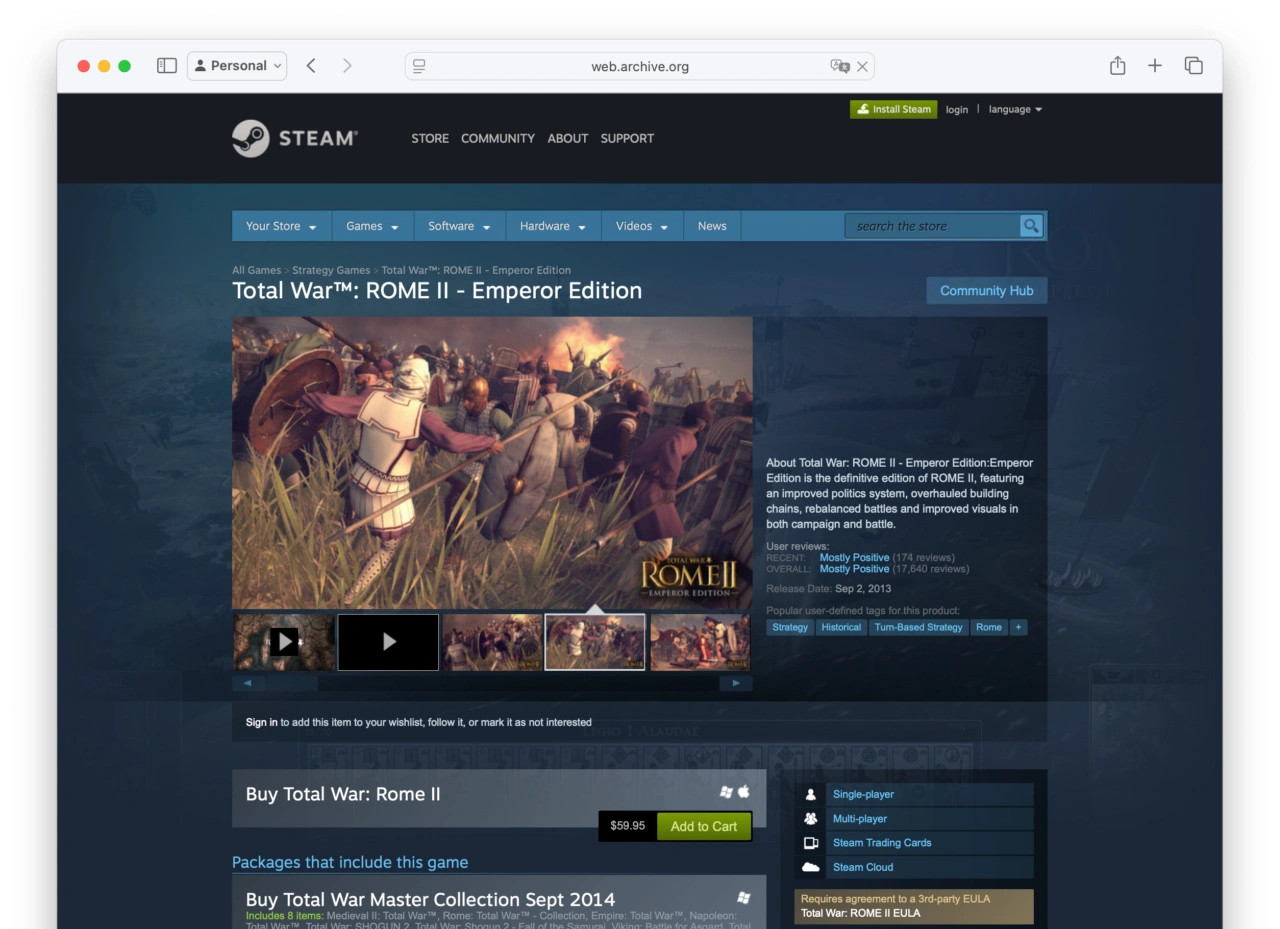Click the Steam logo in header
1280x929 pixels.
point(294,138)
